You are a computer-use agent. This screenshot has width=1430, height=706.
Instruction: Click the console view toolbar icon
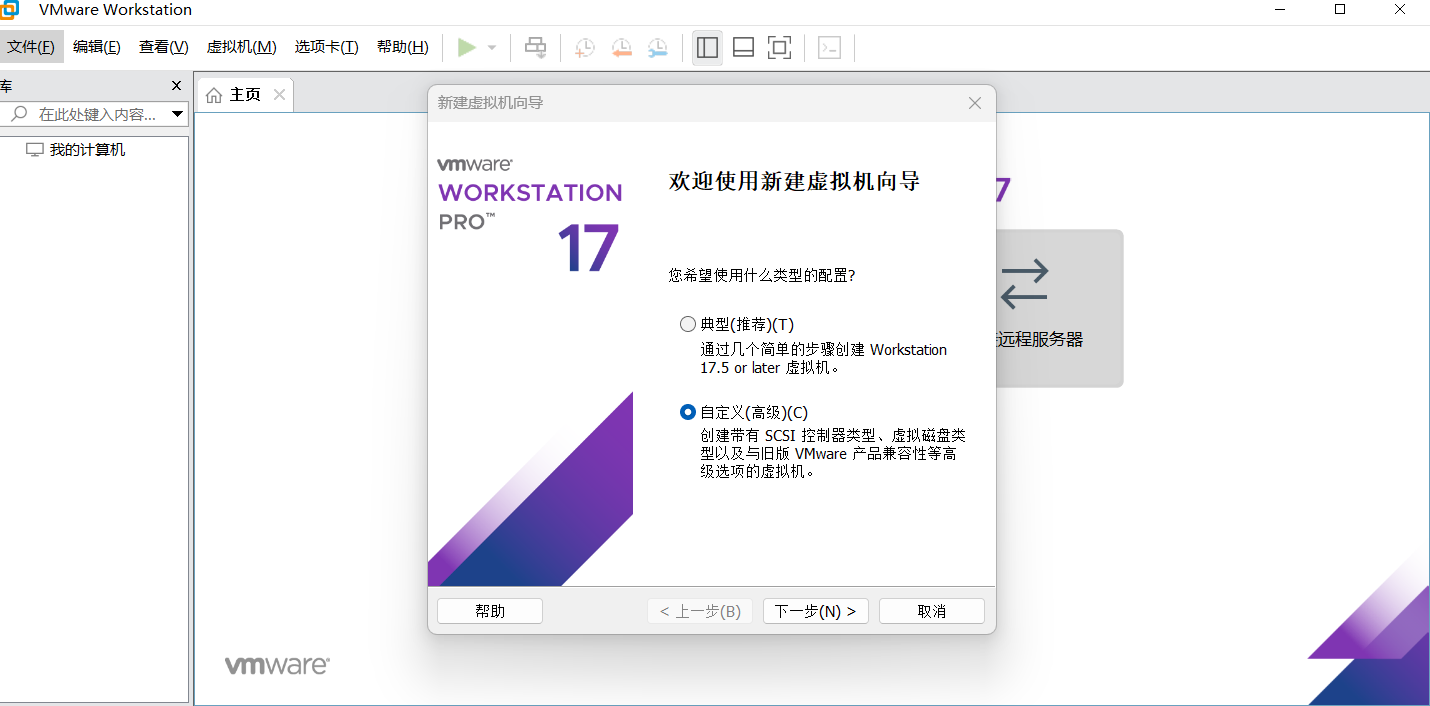pos(829,47)
